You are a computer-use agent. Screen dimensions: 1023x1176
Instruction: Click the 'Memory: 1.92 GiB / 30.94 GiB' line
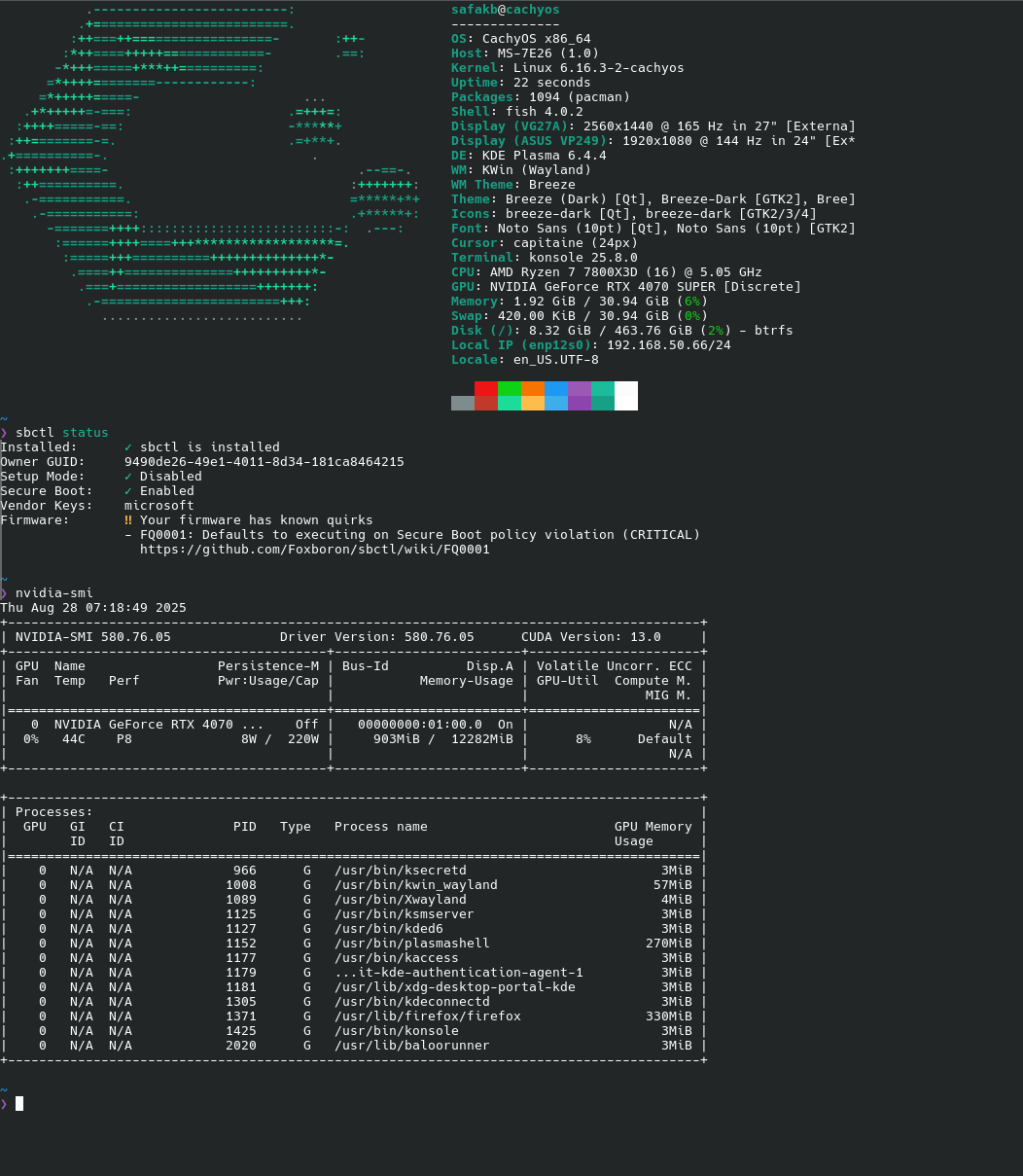(x=580, y=302)
